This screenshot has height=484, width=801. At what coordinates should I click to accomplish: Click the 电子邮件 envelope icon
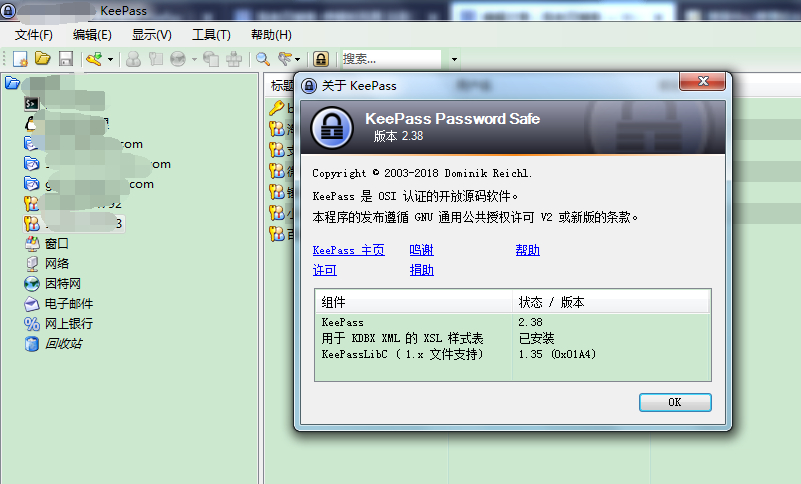(x=32, y=304)
